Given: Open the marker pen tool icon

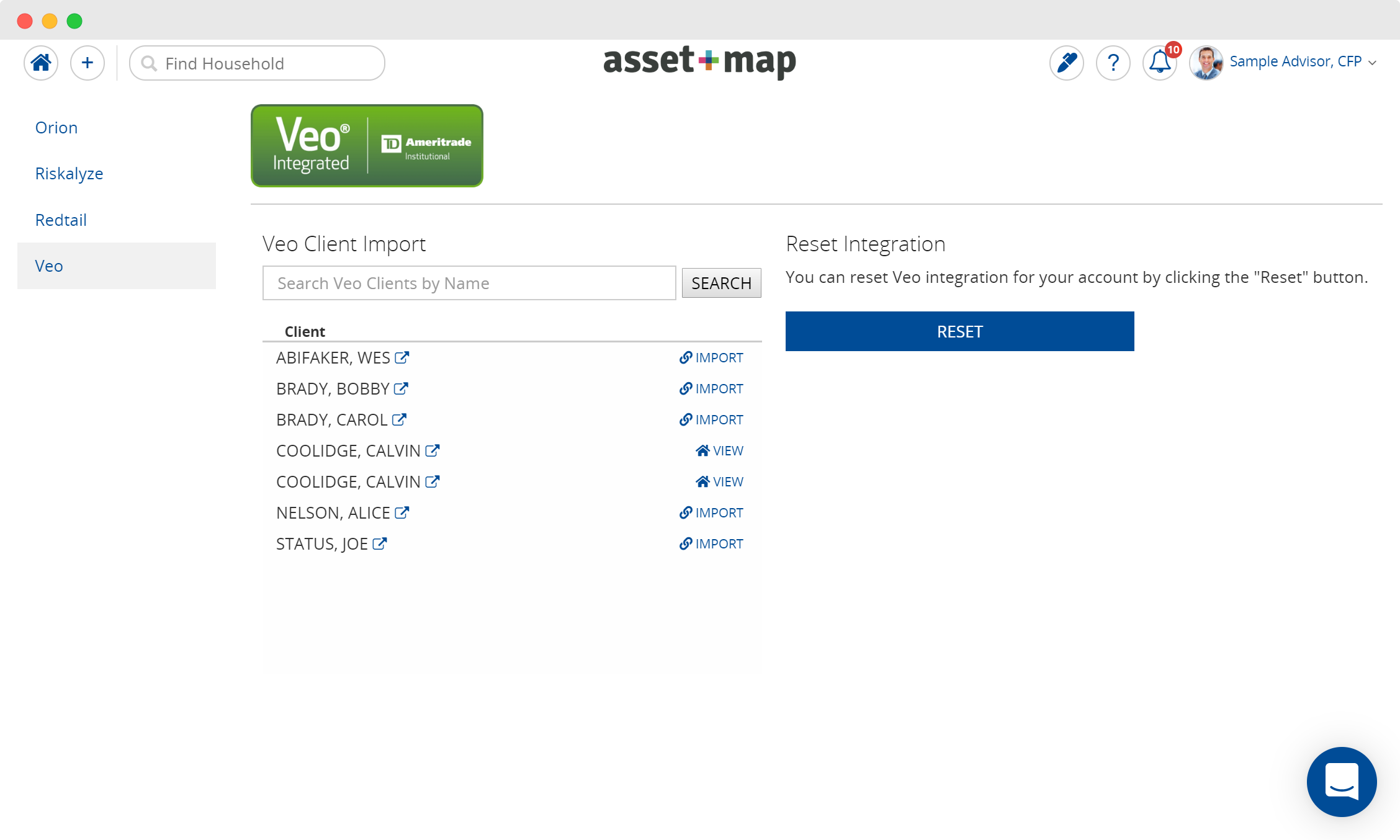Looking at the screenshot, I should [x=1067, y=63].
